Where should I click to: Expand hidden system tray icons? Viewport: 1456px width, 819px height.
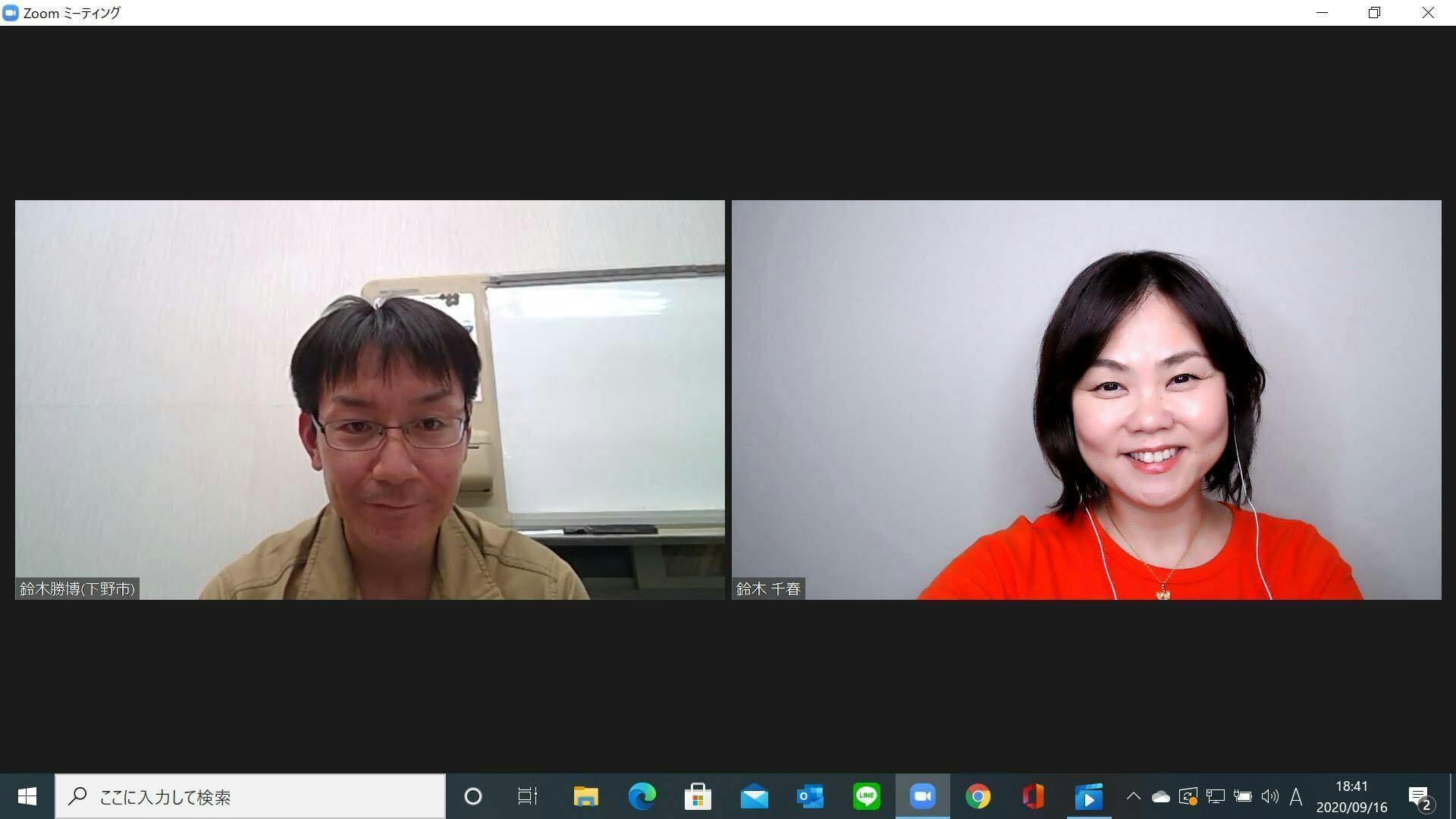coord(1133,796)
